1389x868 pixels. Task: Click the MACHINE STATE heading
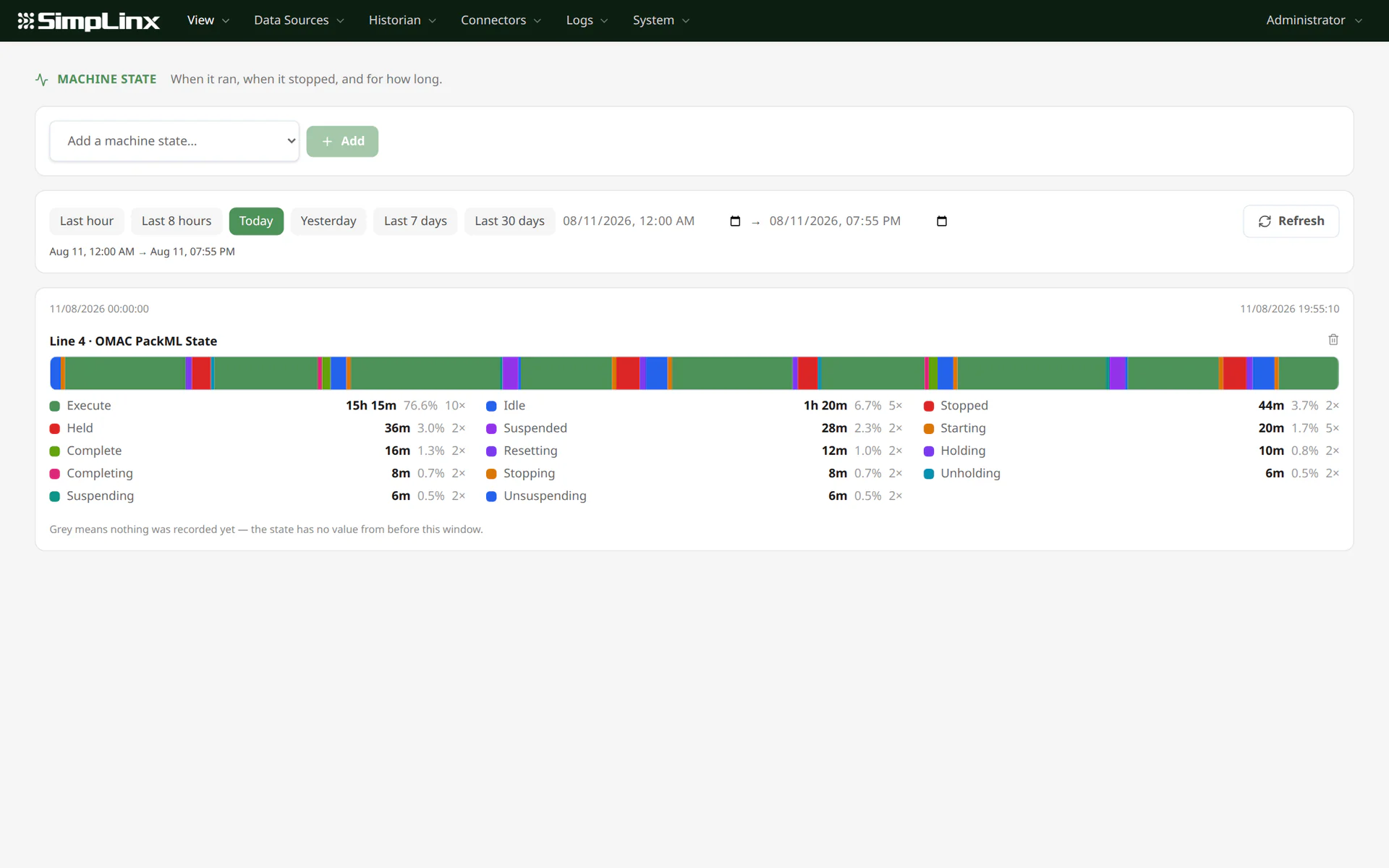click(x=107, y=80)
